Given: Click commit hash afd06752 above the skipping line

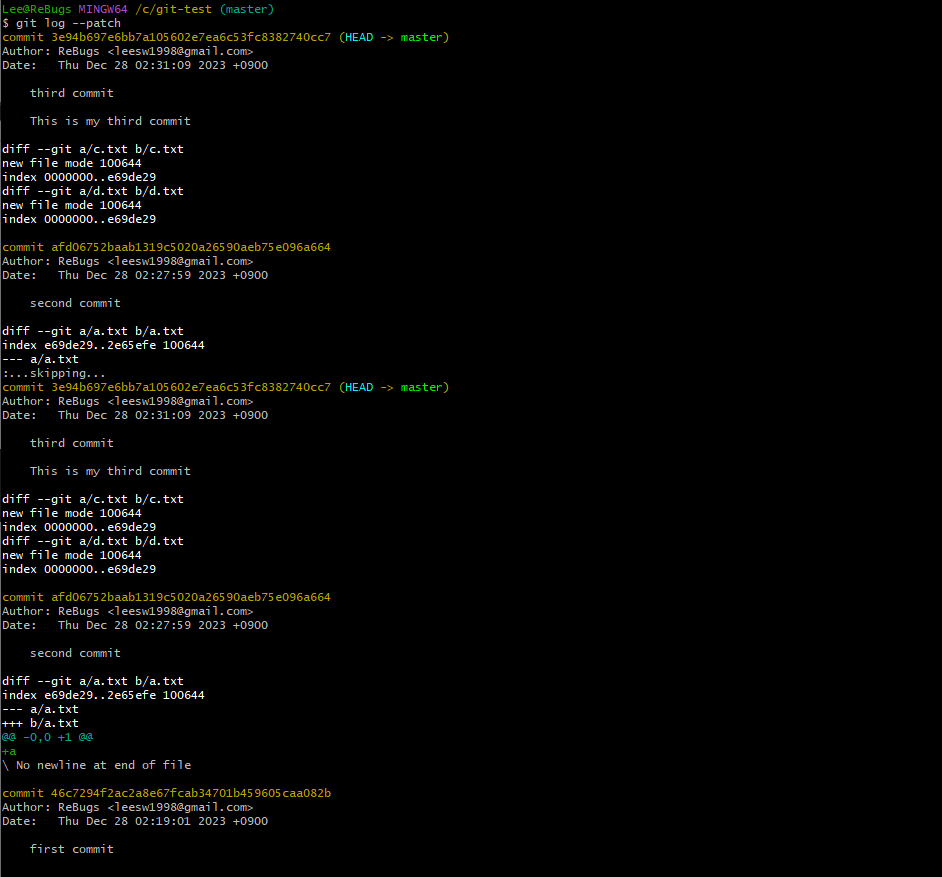Looking at the screenshot, I should [190, 247].
